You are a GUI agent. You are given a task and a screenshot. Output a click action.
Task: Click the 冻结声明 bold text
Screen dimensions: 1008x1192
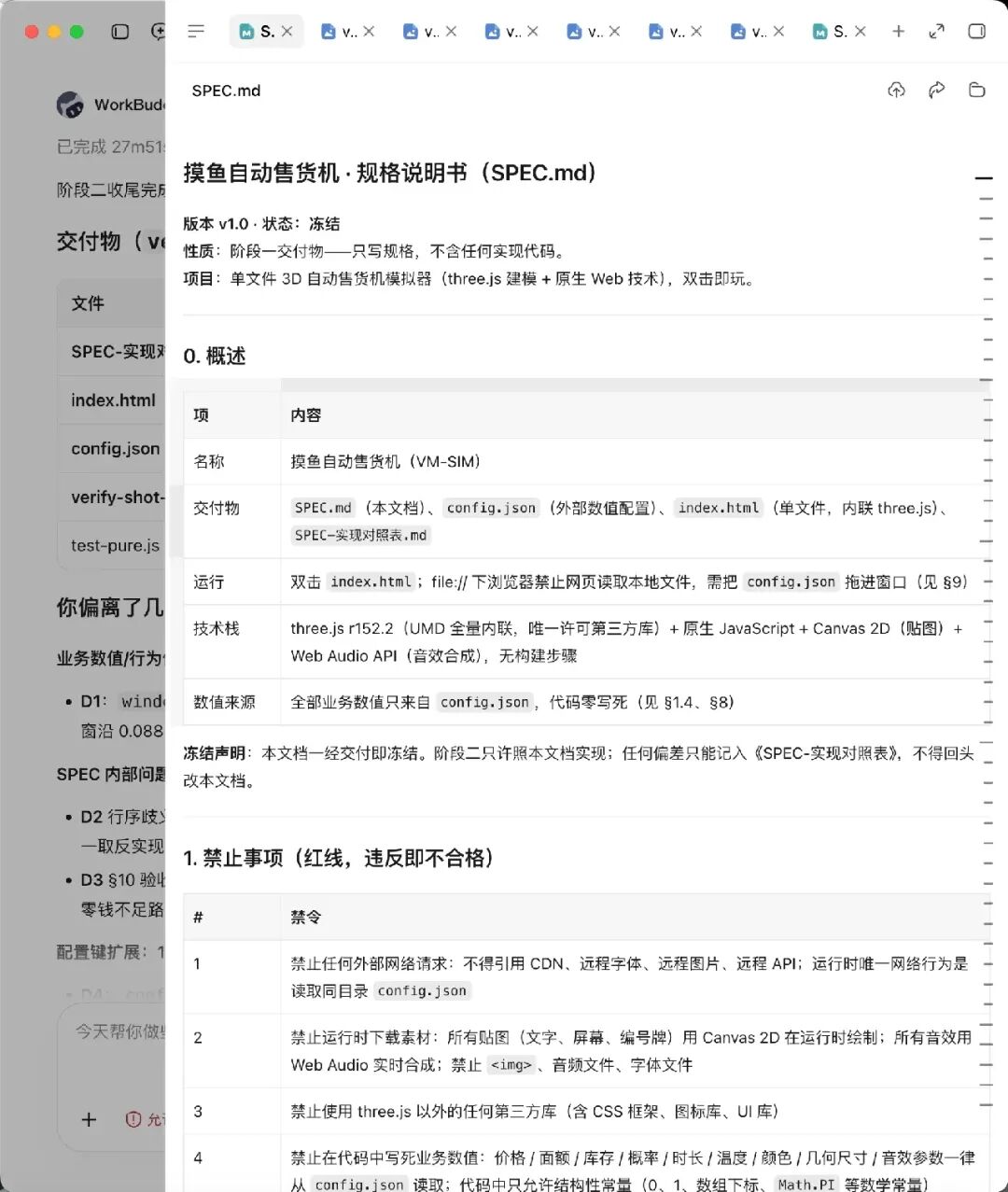(214, 753)
